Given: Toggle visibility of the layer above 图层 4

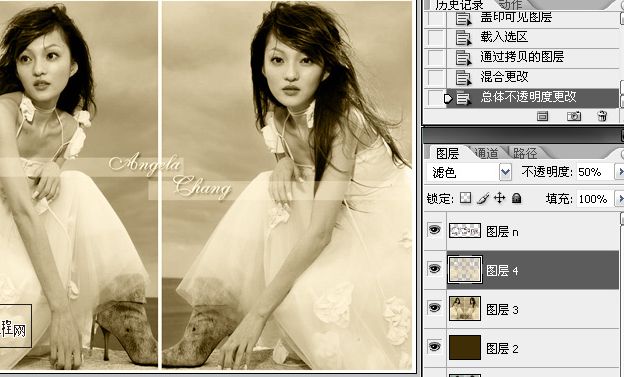Looking at the screenshot, I should click(x=435, y=230).
